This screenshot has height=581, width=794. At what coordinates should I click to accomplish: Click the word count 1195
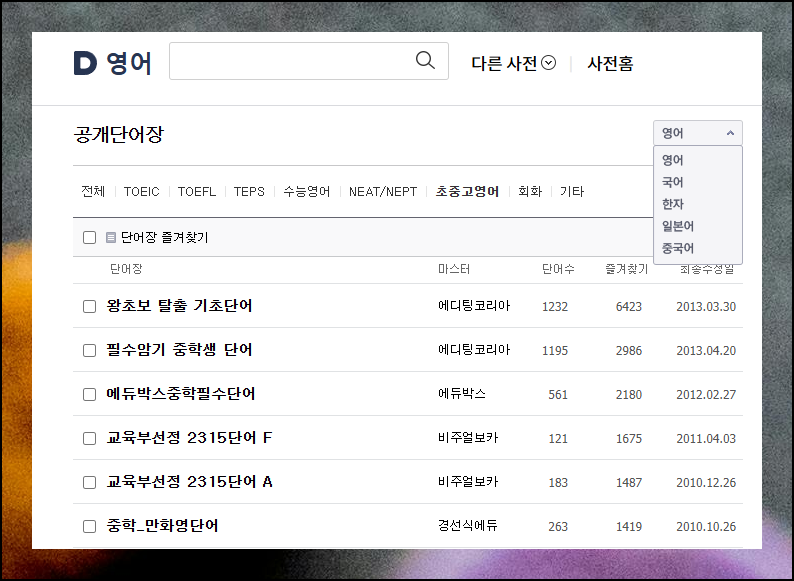[x=554, y=351]
